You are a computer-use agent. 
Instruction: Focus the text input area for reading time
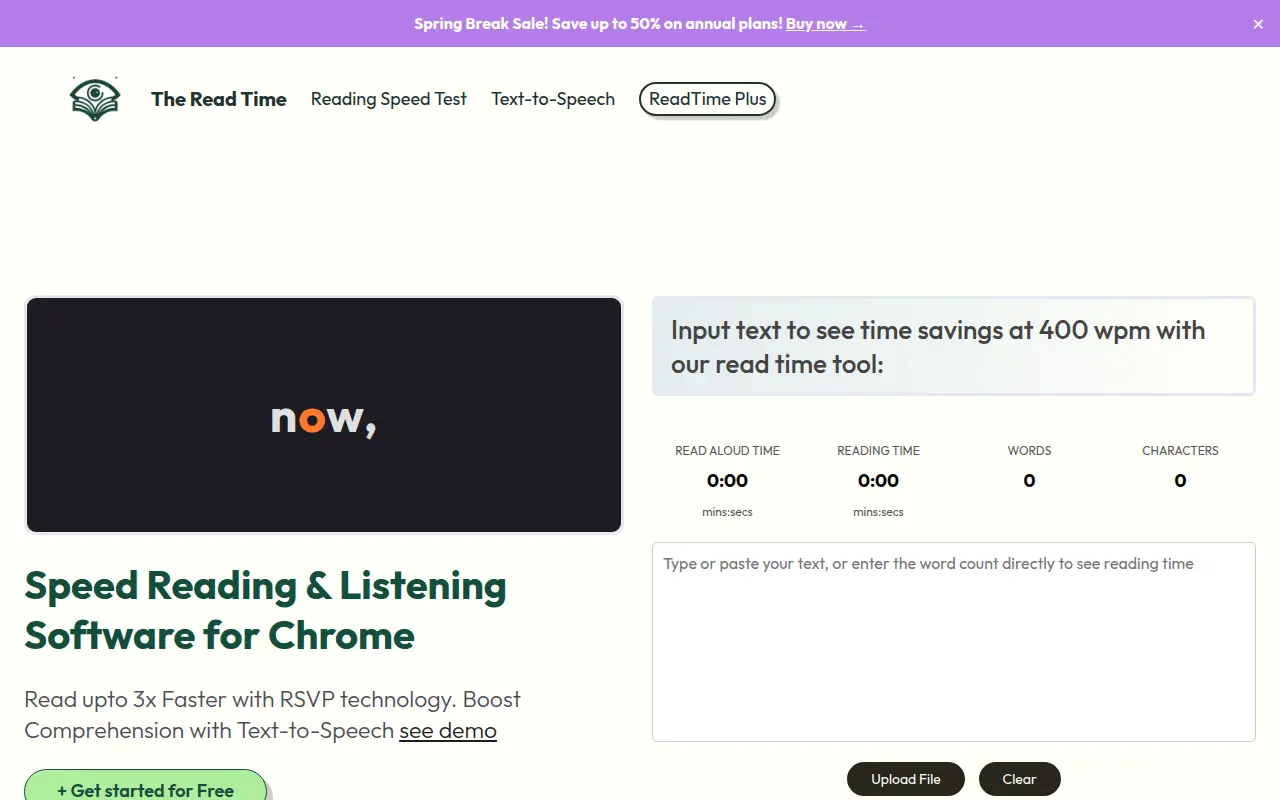[954, 642]
